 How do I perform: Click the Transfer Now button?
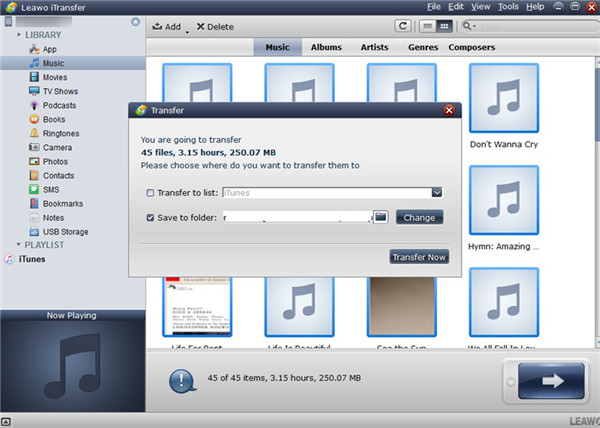point(420,257)
